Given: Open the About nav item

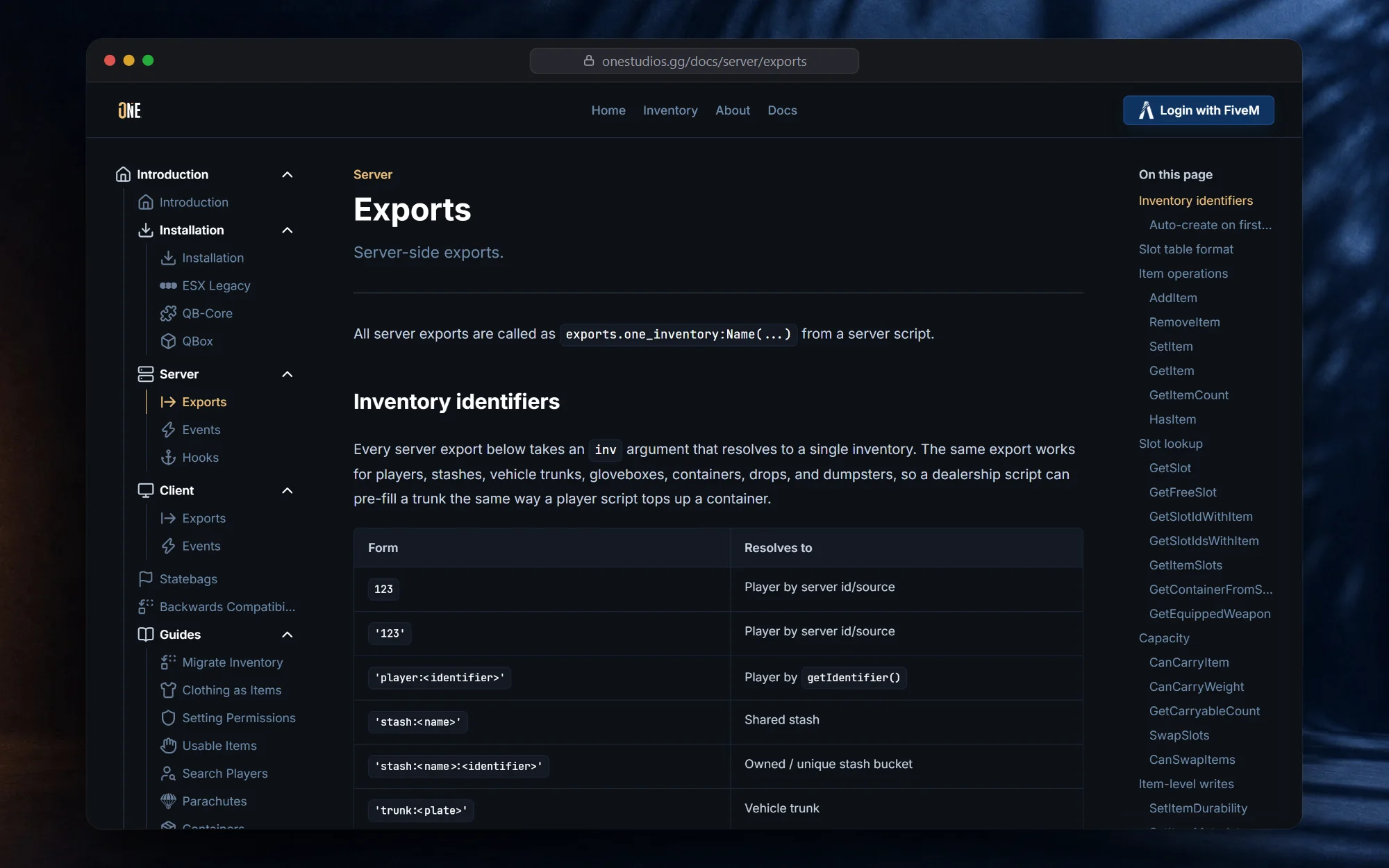Looking at the screenshot, I should (x=733, y=110).
